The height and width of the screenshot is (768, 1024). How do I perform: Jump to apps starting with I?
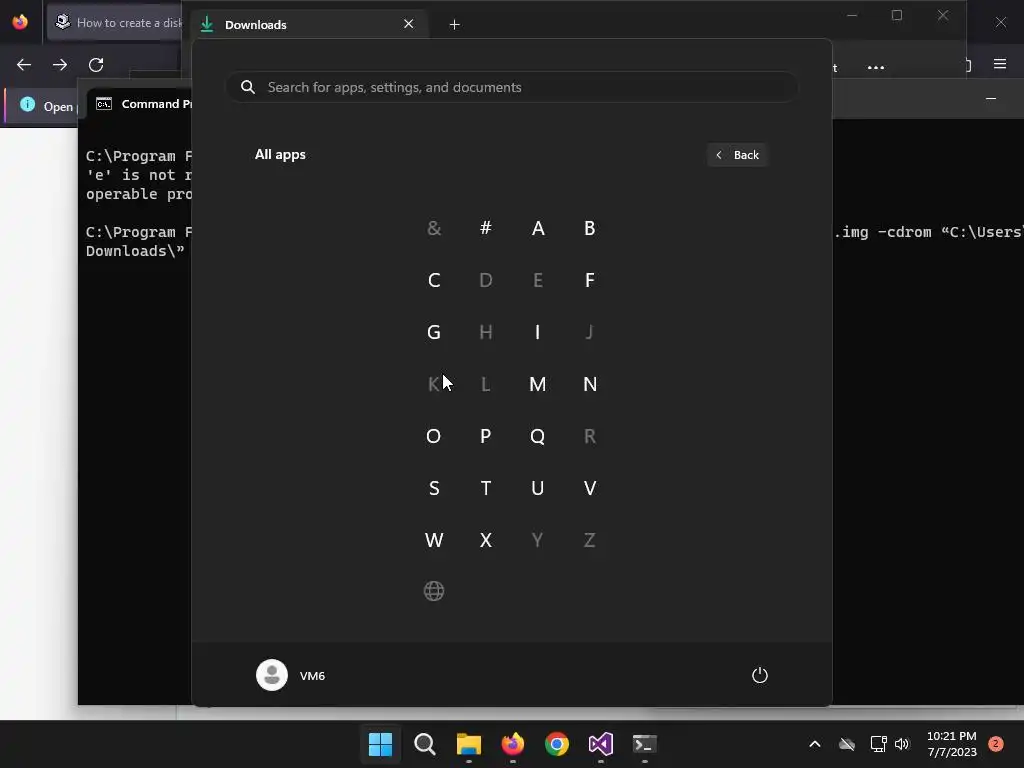pyautogui.click(x=537, y=332)
